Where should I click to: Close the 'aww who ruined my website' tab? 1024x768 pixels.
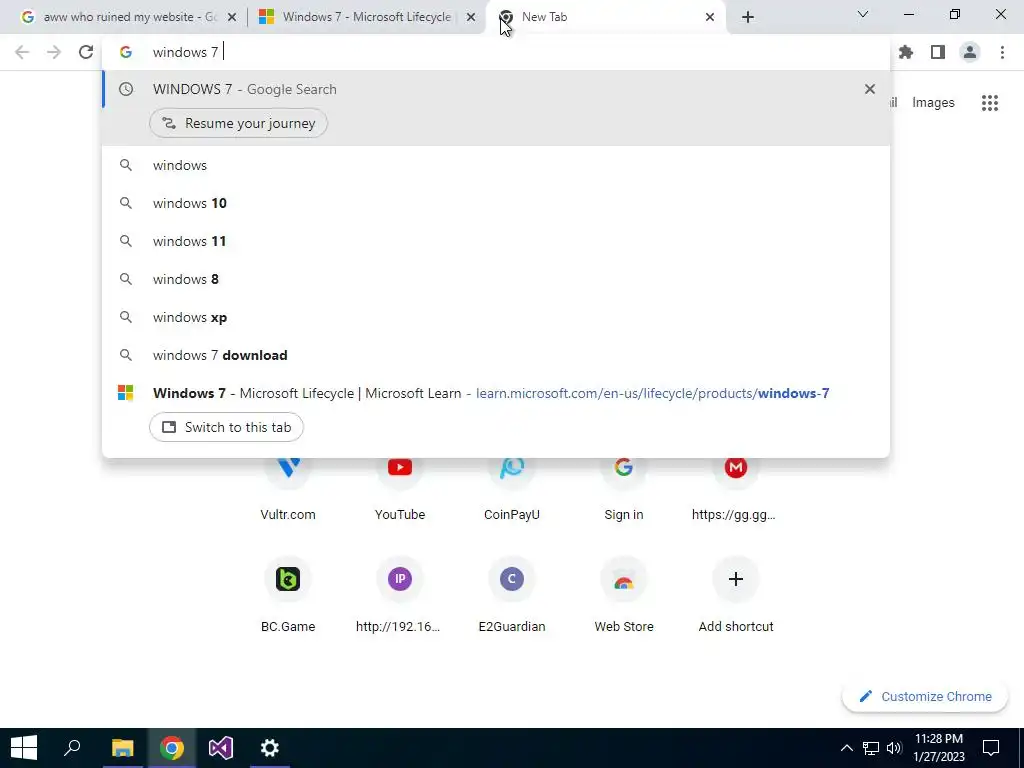coord(232,18)
